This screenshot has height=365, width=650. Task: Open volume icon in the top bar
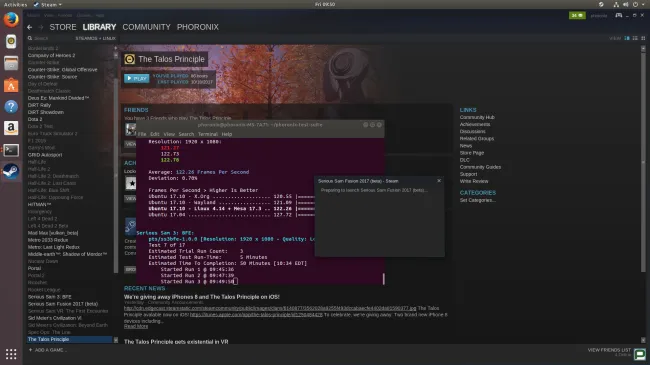626,4
